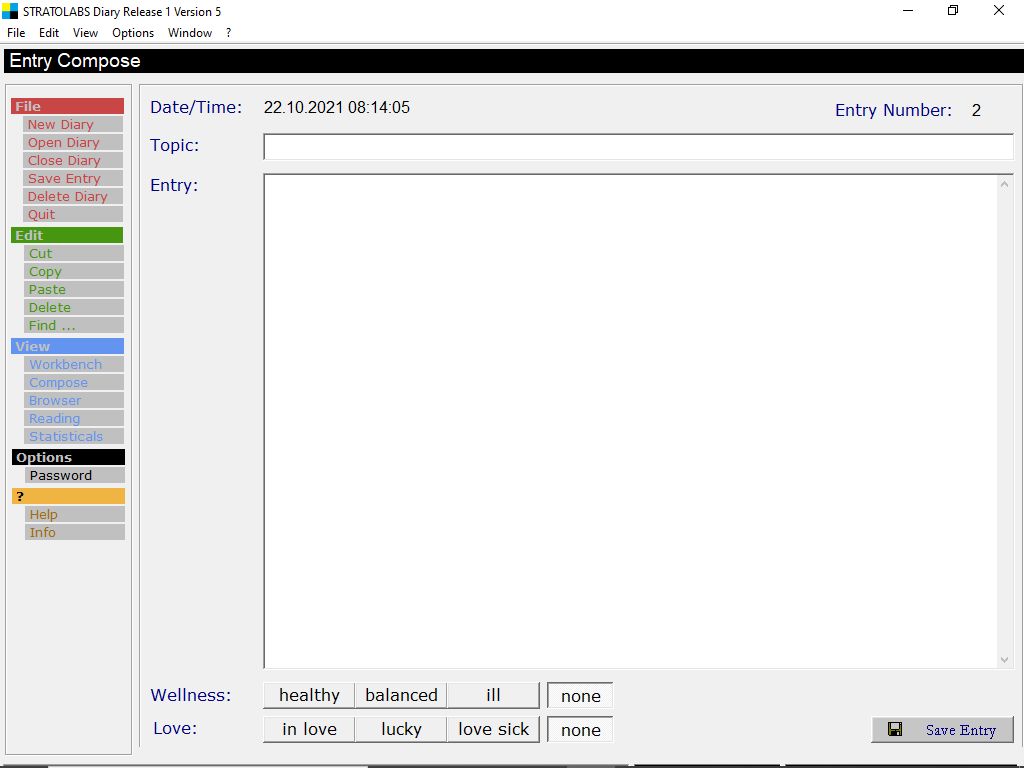The image size is (1024, 768).
Task: Click Info in the sidebar
Action: tap(74, 532)
